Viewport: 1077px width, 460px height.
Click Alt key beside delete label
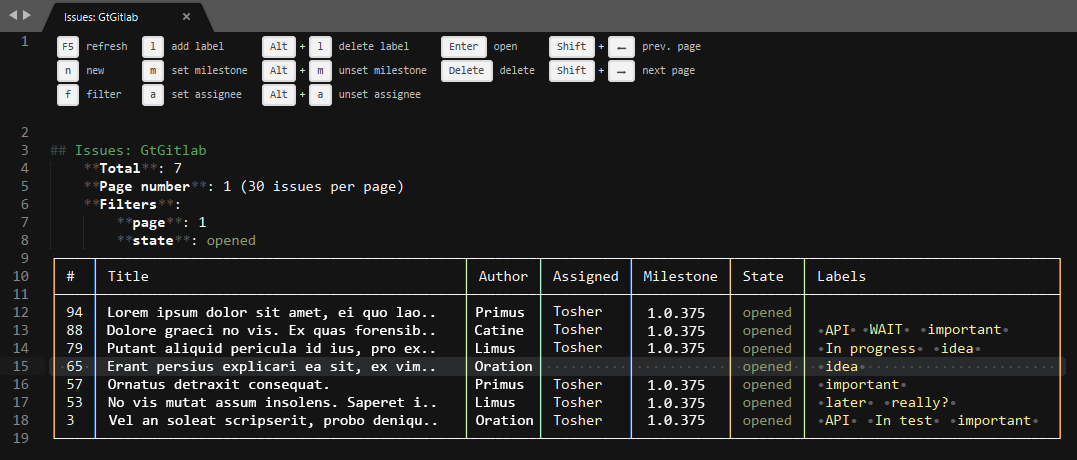tap(279, 47)
